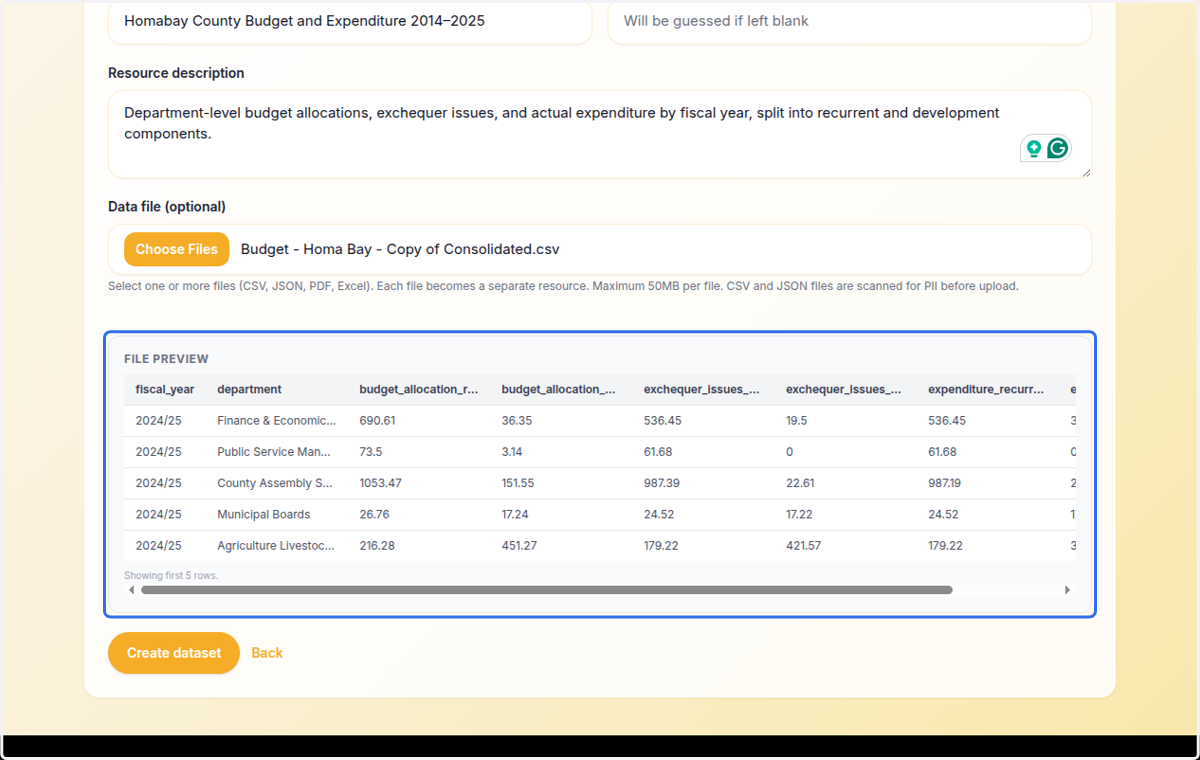Click the 451.27 cell
Screen dimensions: 1200x760
pyautogui.click(x=519, y=546)
